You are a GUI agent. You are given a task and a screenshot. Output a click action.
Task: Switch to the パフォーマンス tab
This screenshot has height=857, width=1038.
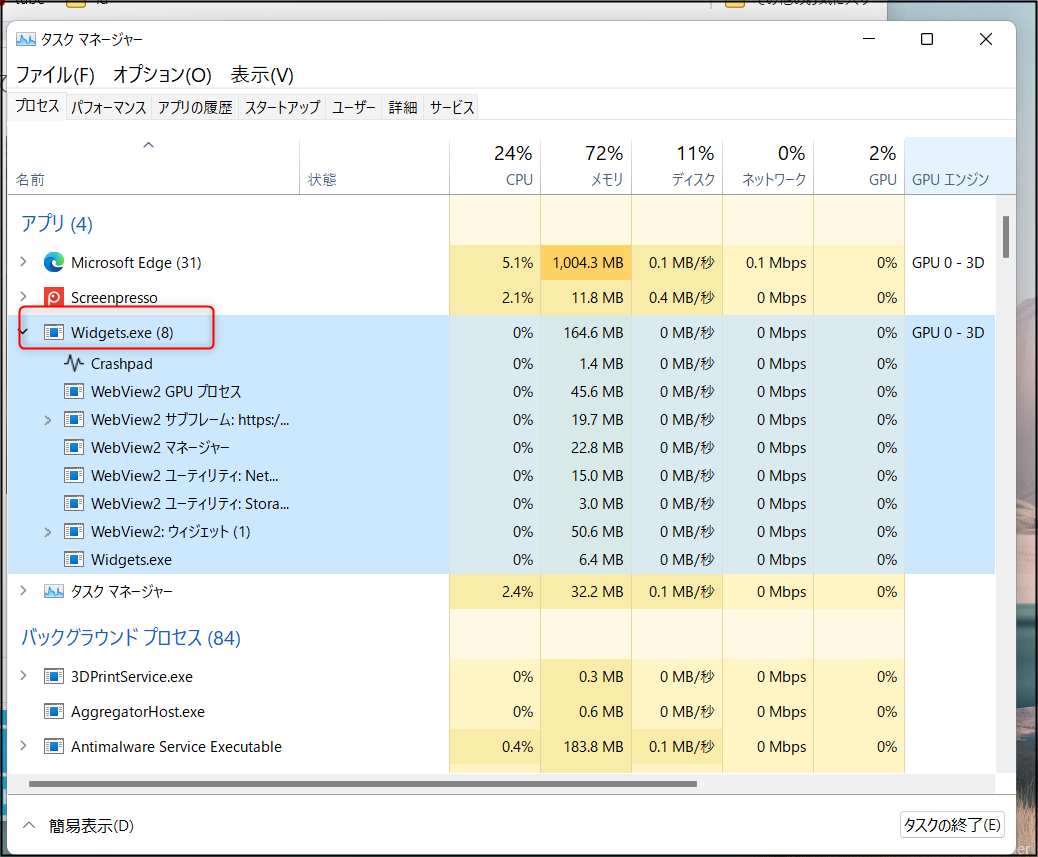tap(109, 107)
